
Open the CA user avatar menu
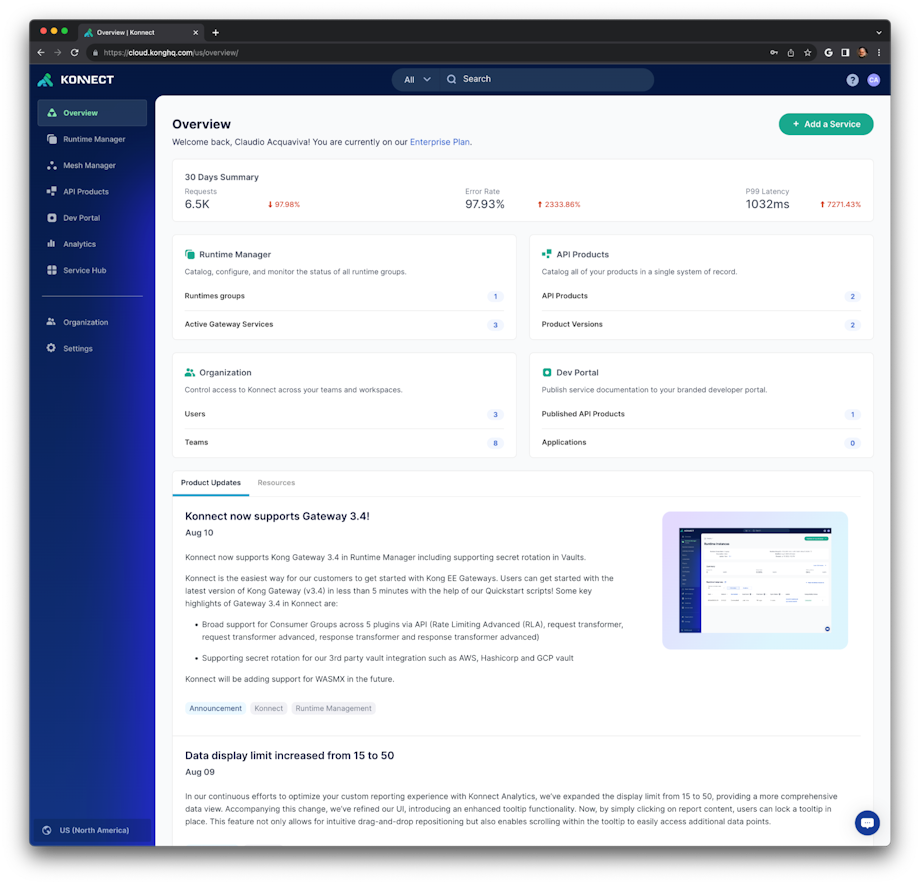[873, 79]
